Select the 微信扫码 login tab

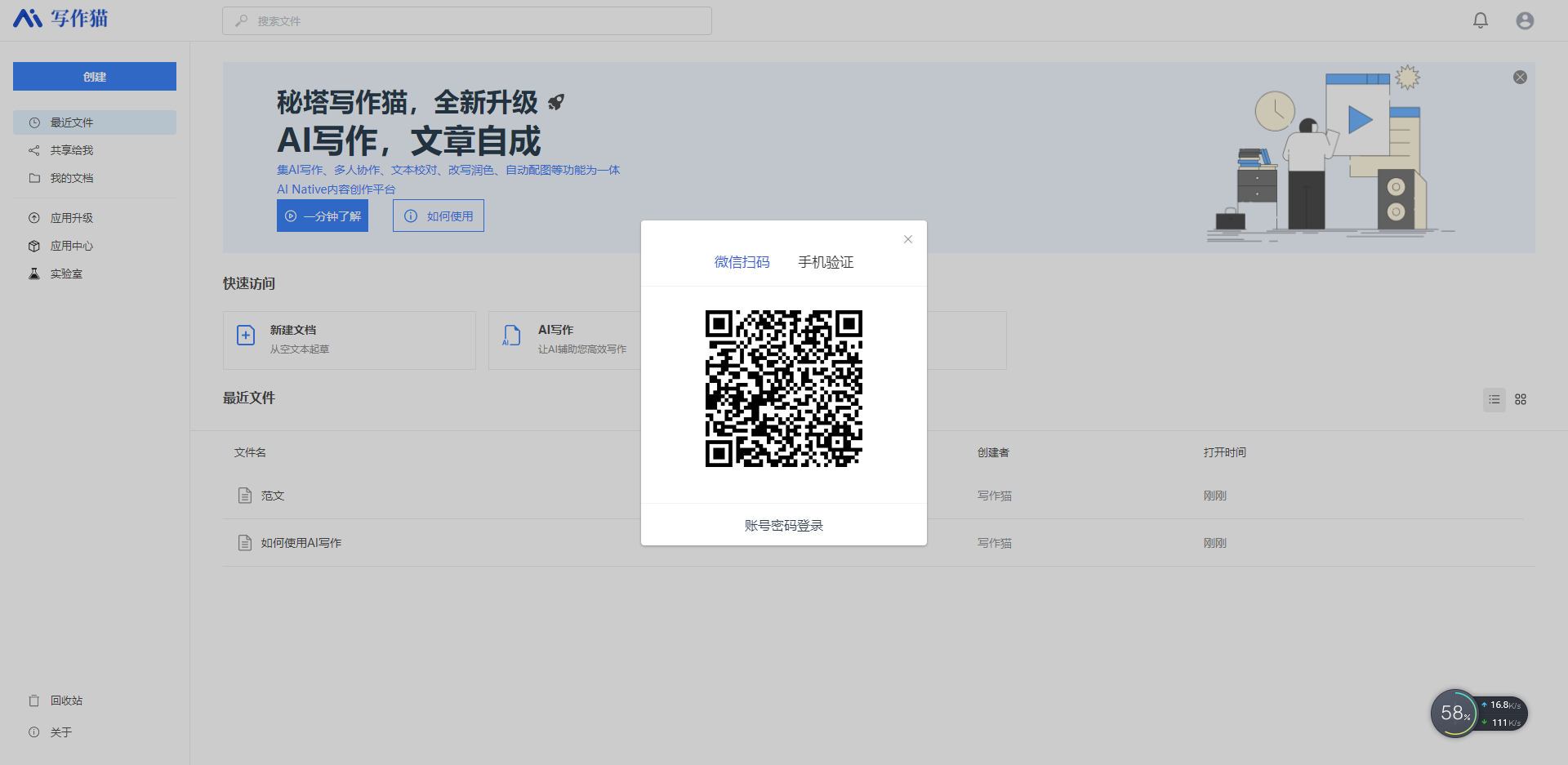742,262
